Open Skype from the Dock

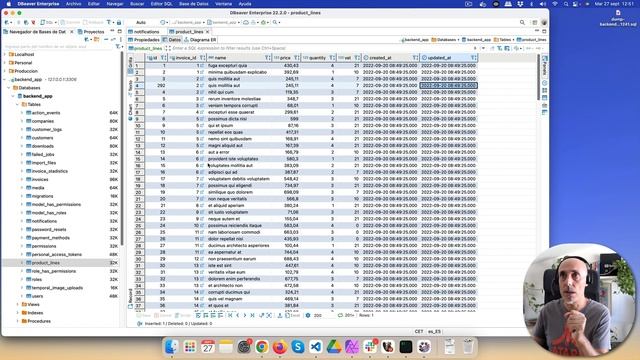point(298,347)
